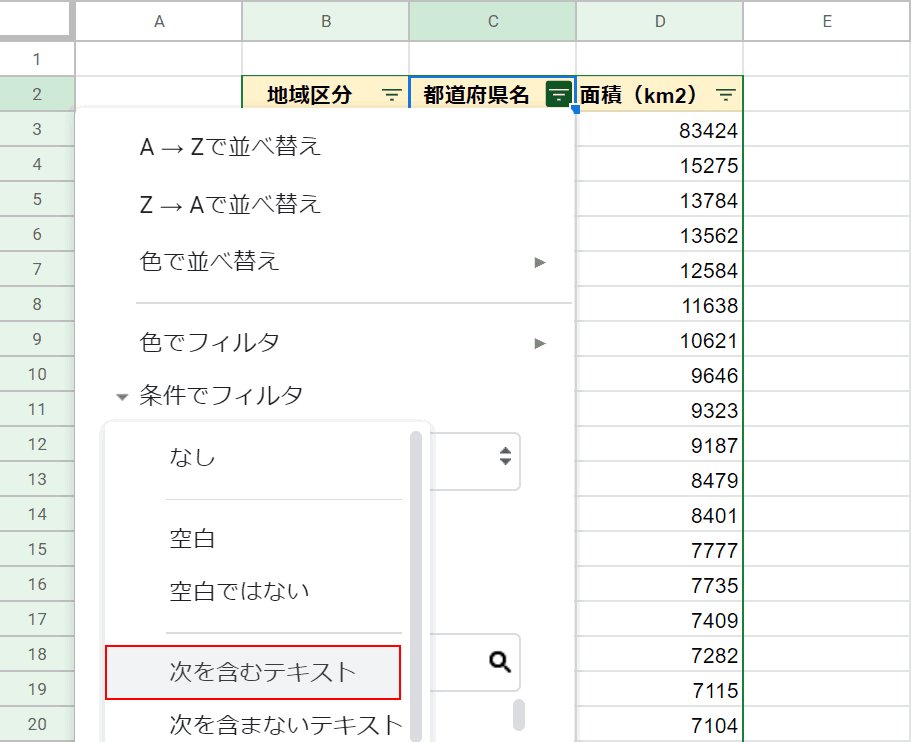Image resolution: width=911 pixels, height=742 pixels.
Task: Open filter icon in 面積（km2） header
Action: (x=726, y=95)
